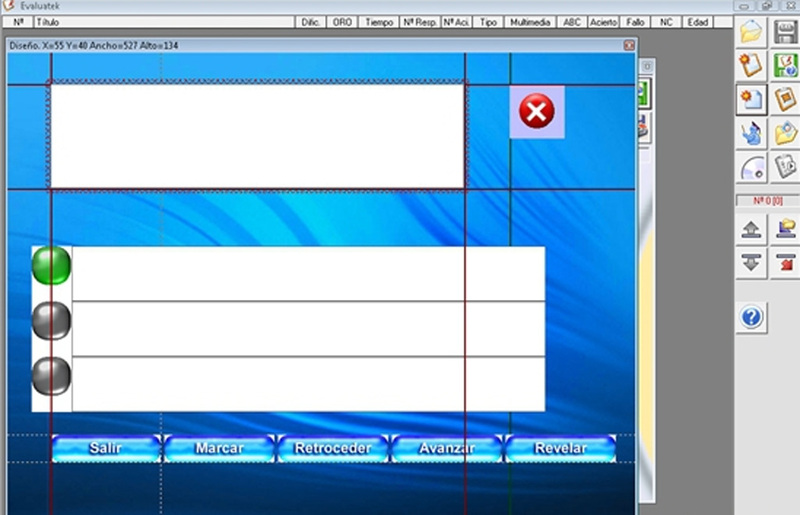Select the third gray answer button
800x515 pixels.
point(51,376)
